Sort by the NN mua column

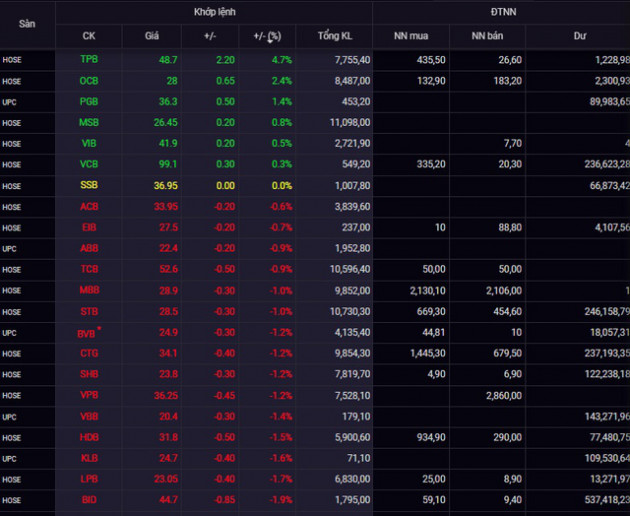(x=411, y=36)
